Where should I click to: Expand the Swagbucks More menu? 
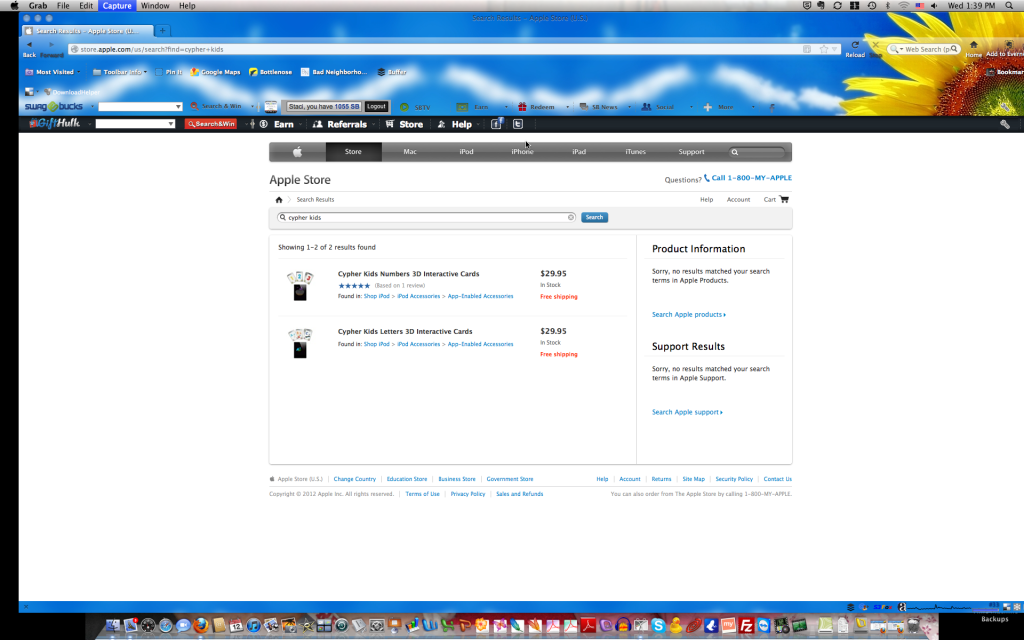point(752,107)
